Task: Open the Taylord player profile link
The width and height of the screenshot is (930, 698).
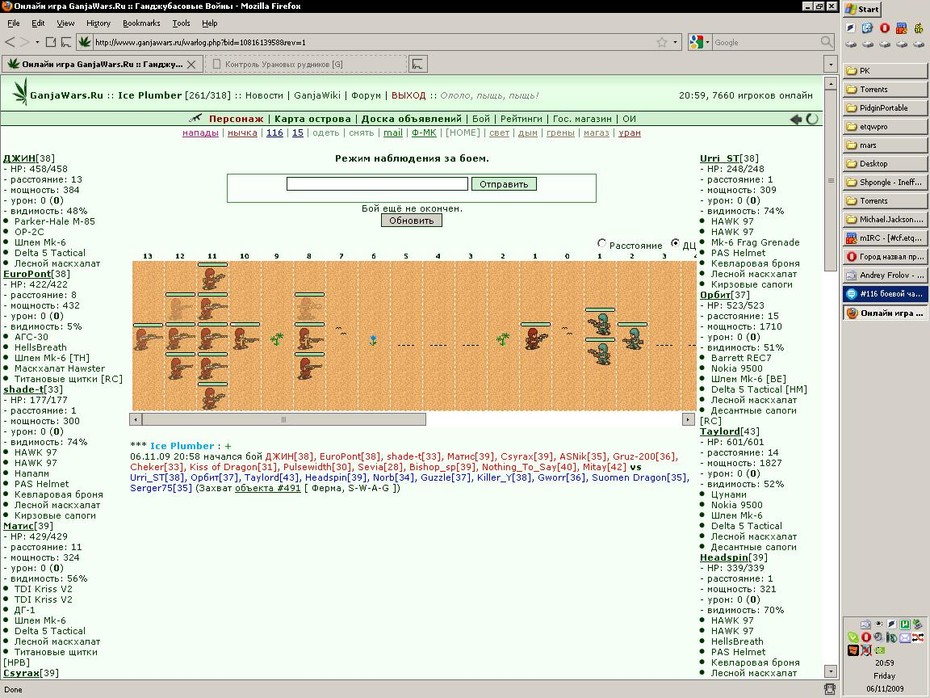Action: (720, 432)
